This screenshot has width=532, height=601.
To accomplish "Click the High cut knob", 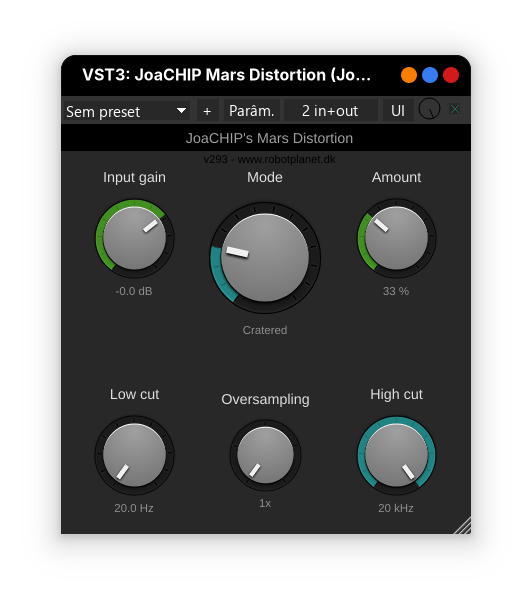I will (396, 455).
